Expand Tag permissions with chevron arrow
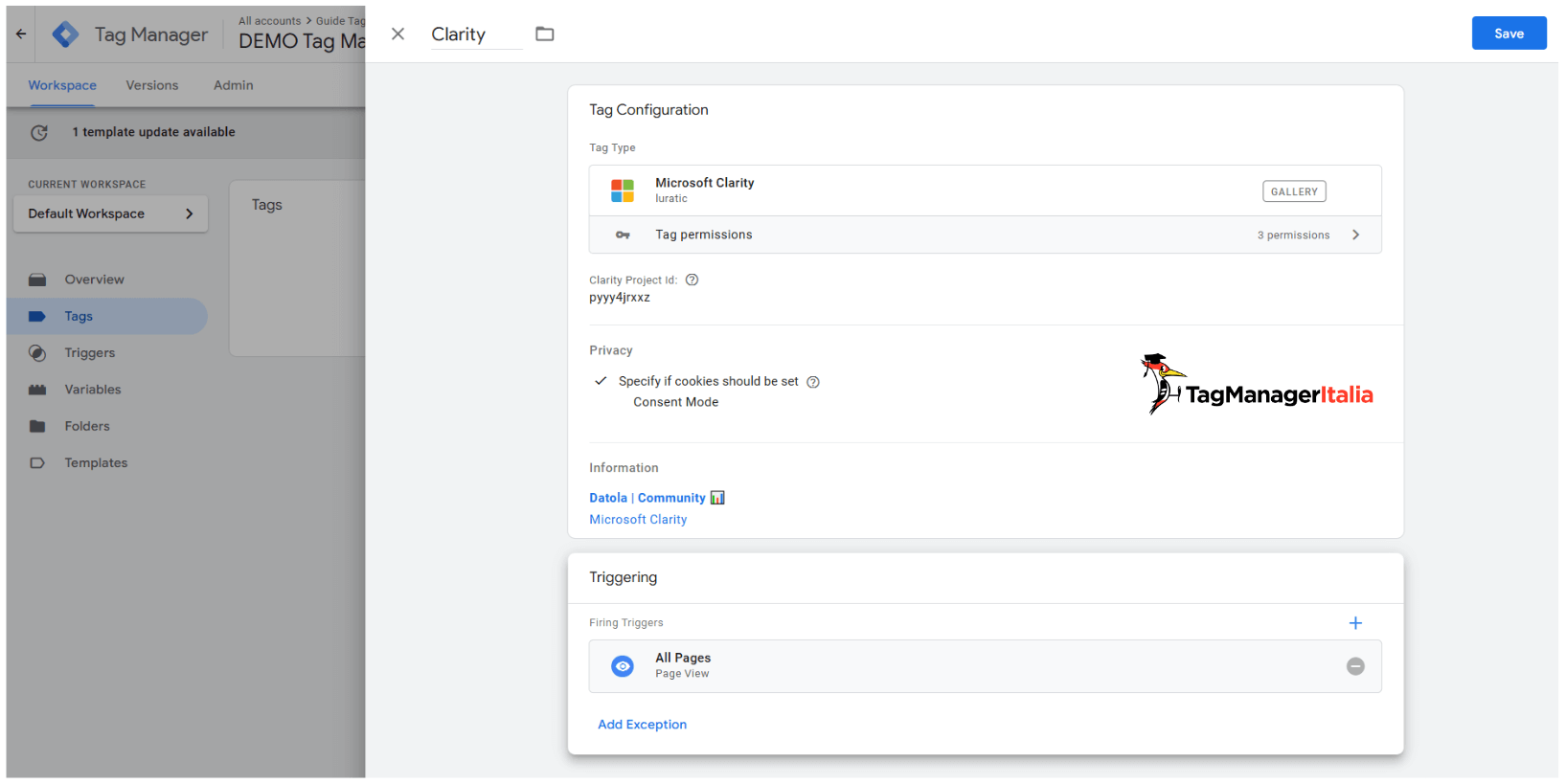The image size is (1566, 784). [1354, 235]
